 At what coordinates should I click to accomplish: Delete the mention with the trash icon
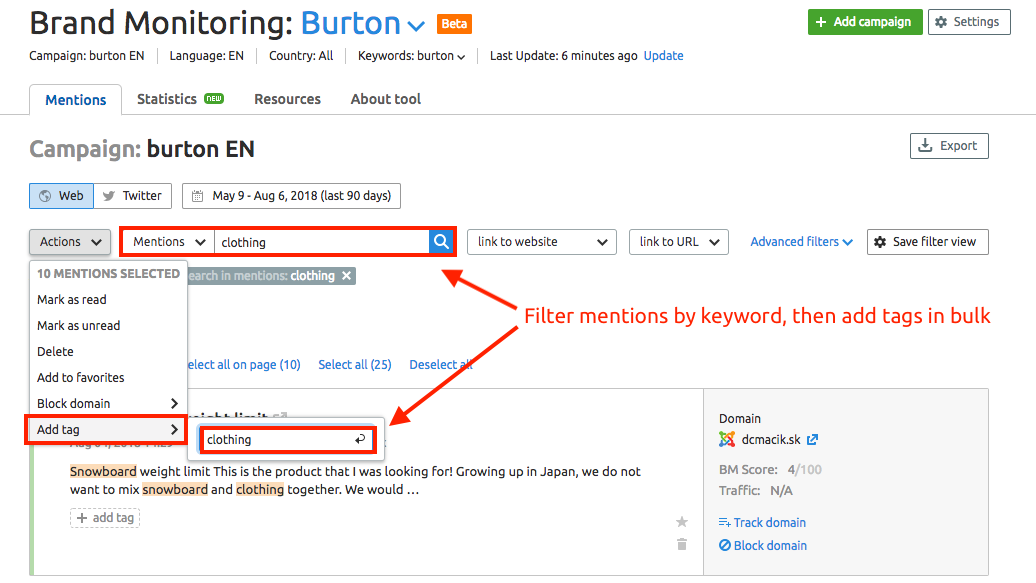point(682,544)
